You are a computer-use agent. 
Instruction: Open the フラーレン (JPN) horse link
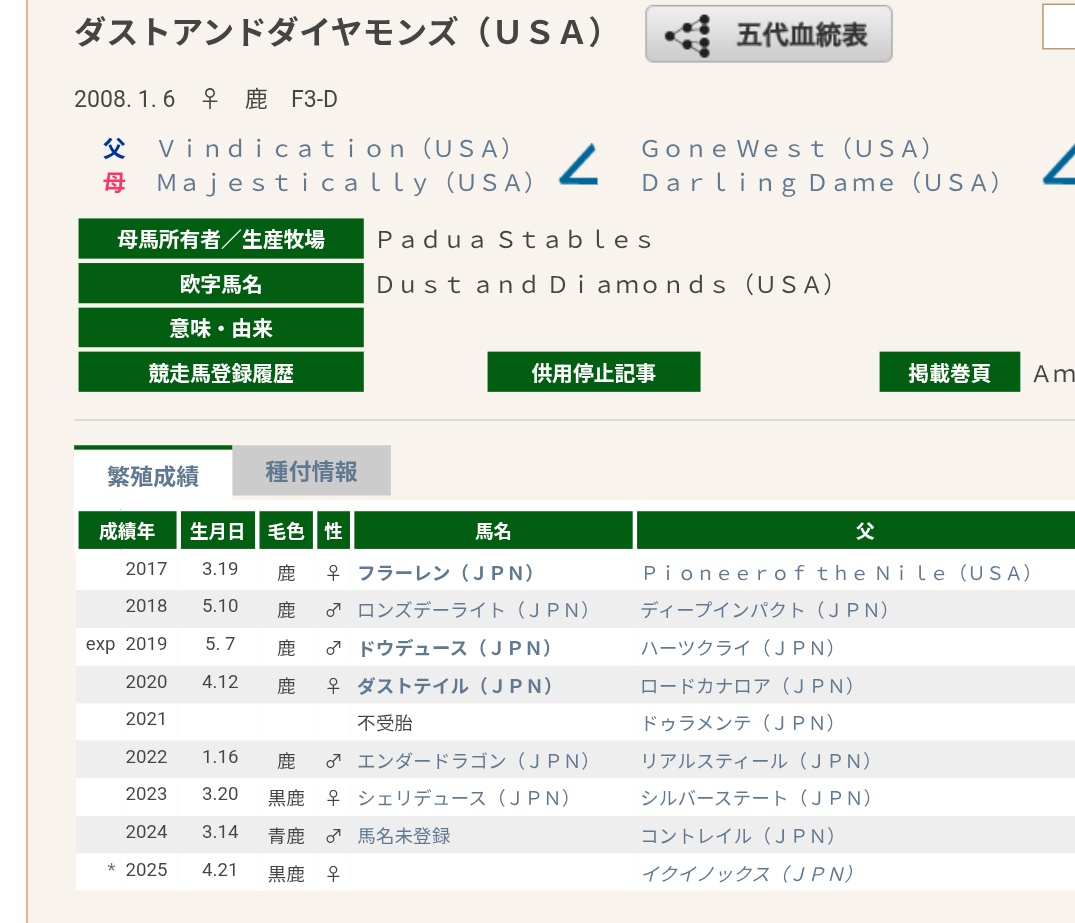point(446,573)
